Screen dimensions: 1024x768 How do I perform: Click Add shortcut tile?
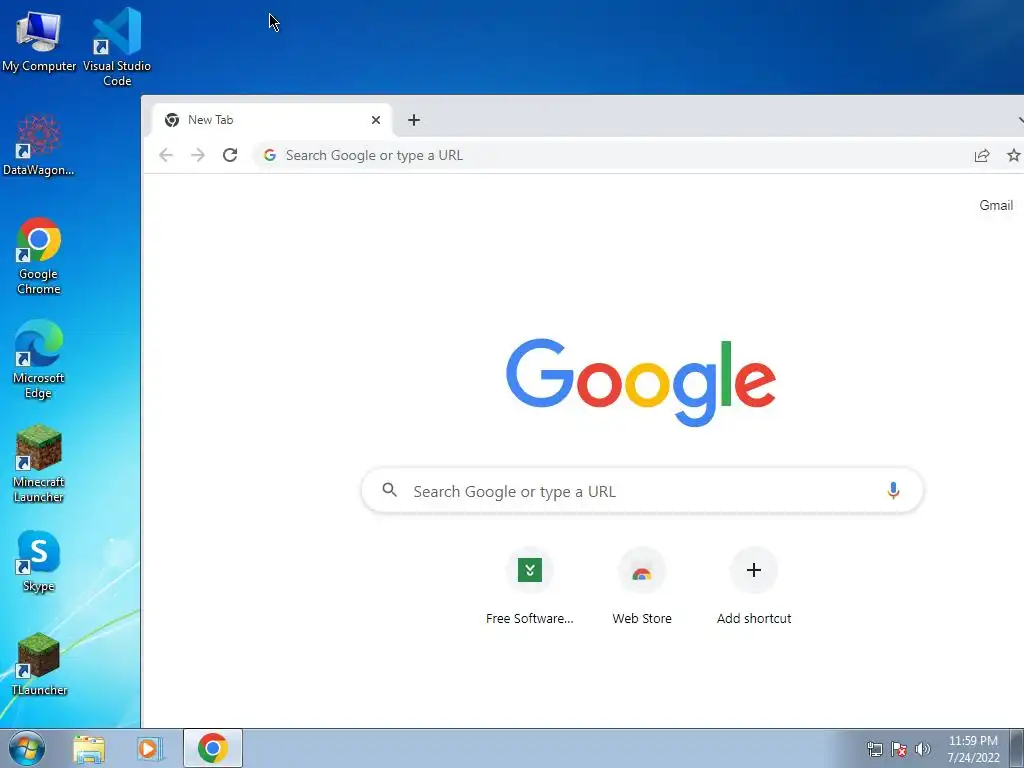coord(754,586)
